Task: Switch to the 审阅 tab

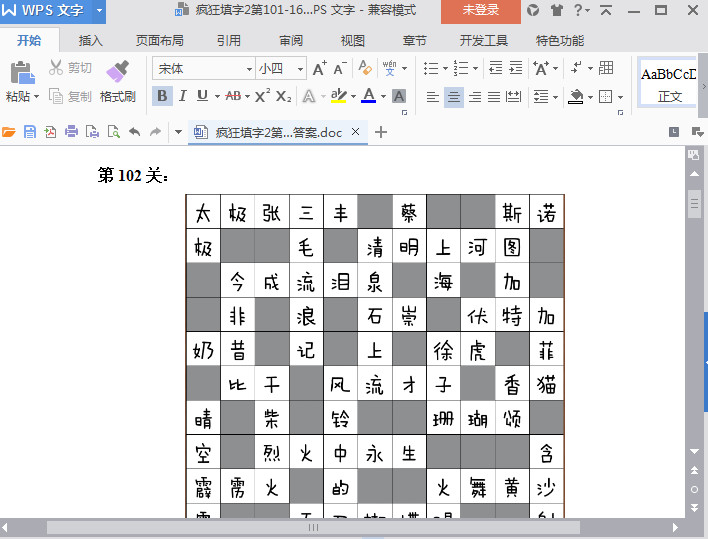Action: [x=291, y=41]
